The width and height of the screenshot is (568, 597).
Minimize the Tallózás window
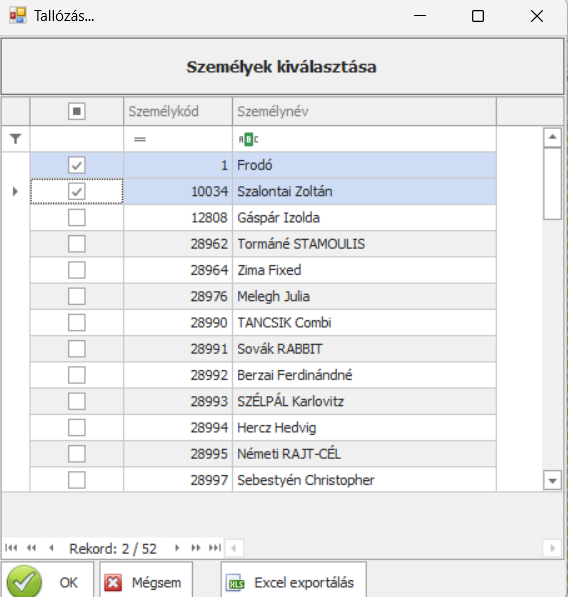pos(420,16)
